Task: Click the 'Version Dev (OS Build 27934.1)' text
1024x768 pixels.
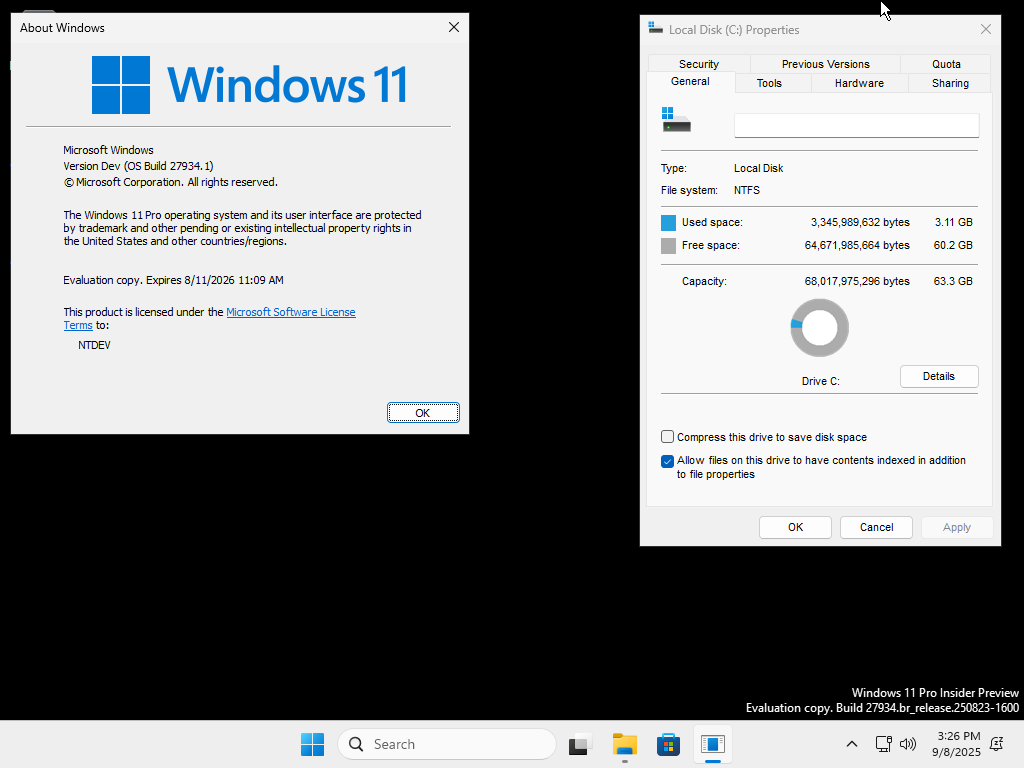Action: (x=138, y=166)
